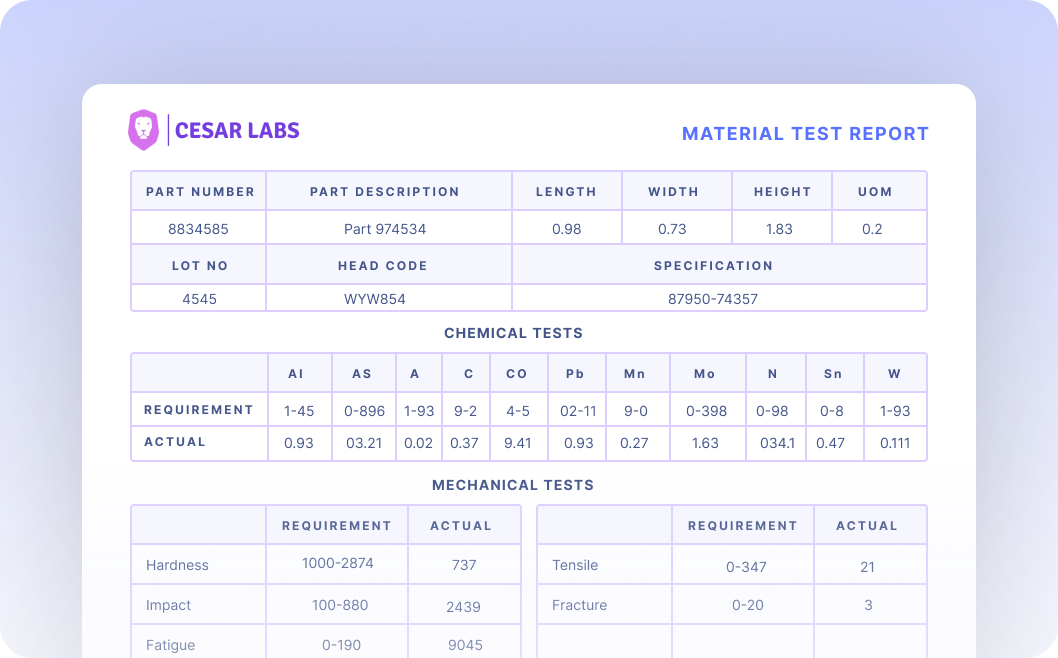Viewport: 1058px width, 658px height.
Task: Select the Tensile requirement 0-347
Action: click(747, 567)
